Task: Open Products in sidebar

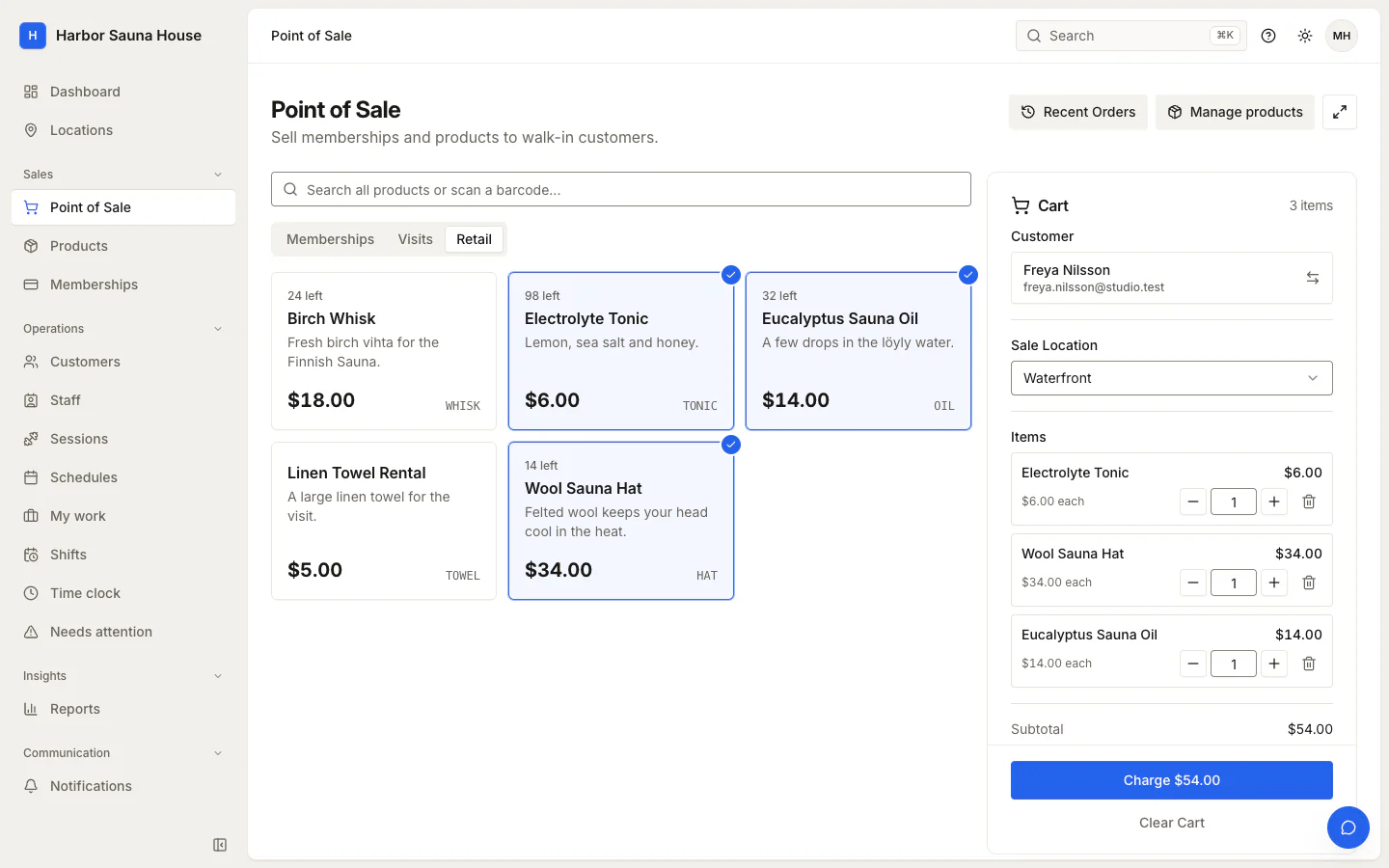Action: (x=123, y=246)
